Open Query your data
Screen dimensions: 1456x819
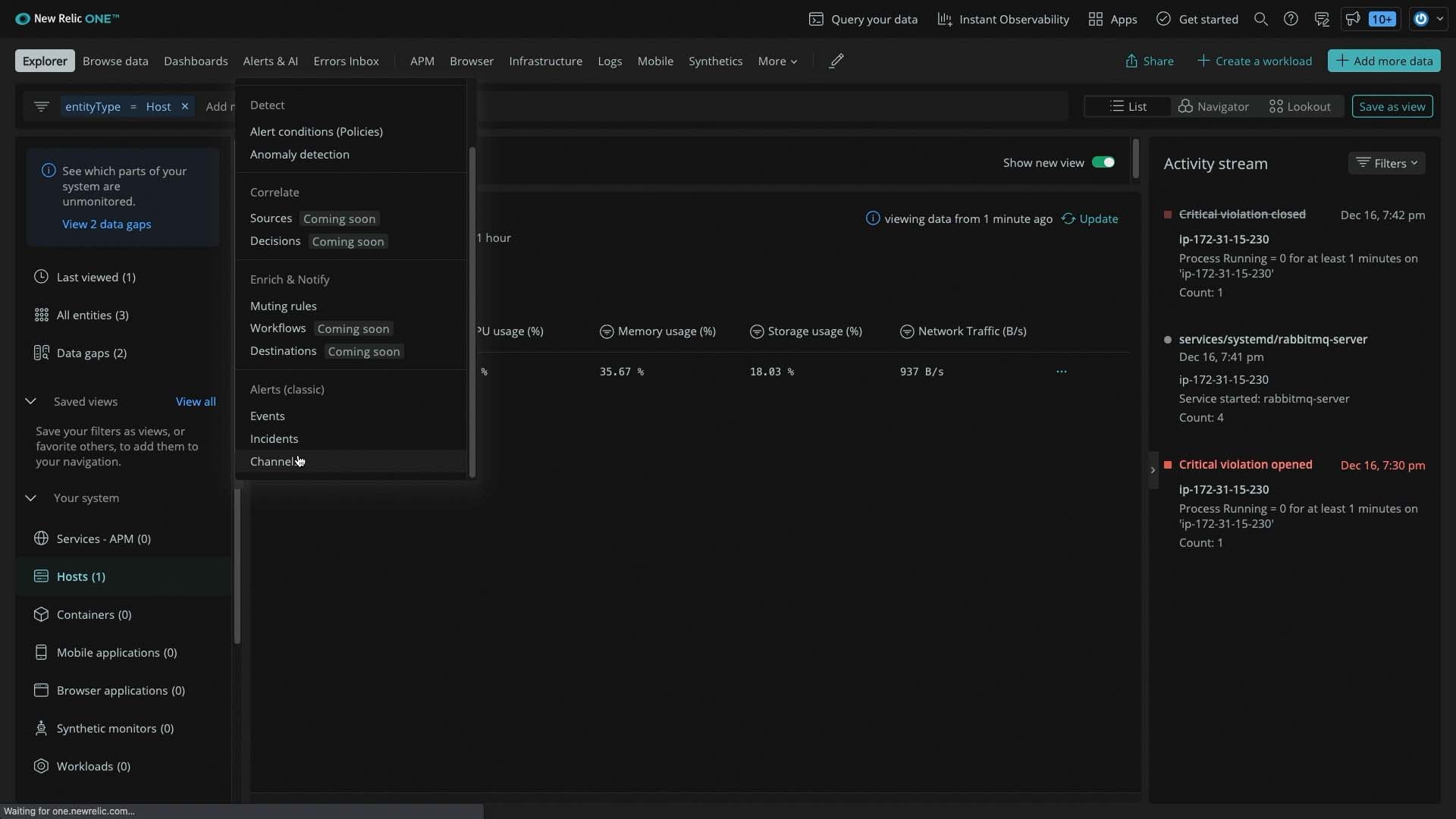(863, 19)
